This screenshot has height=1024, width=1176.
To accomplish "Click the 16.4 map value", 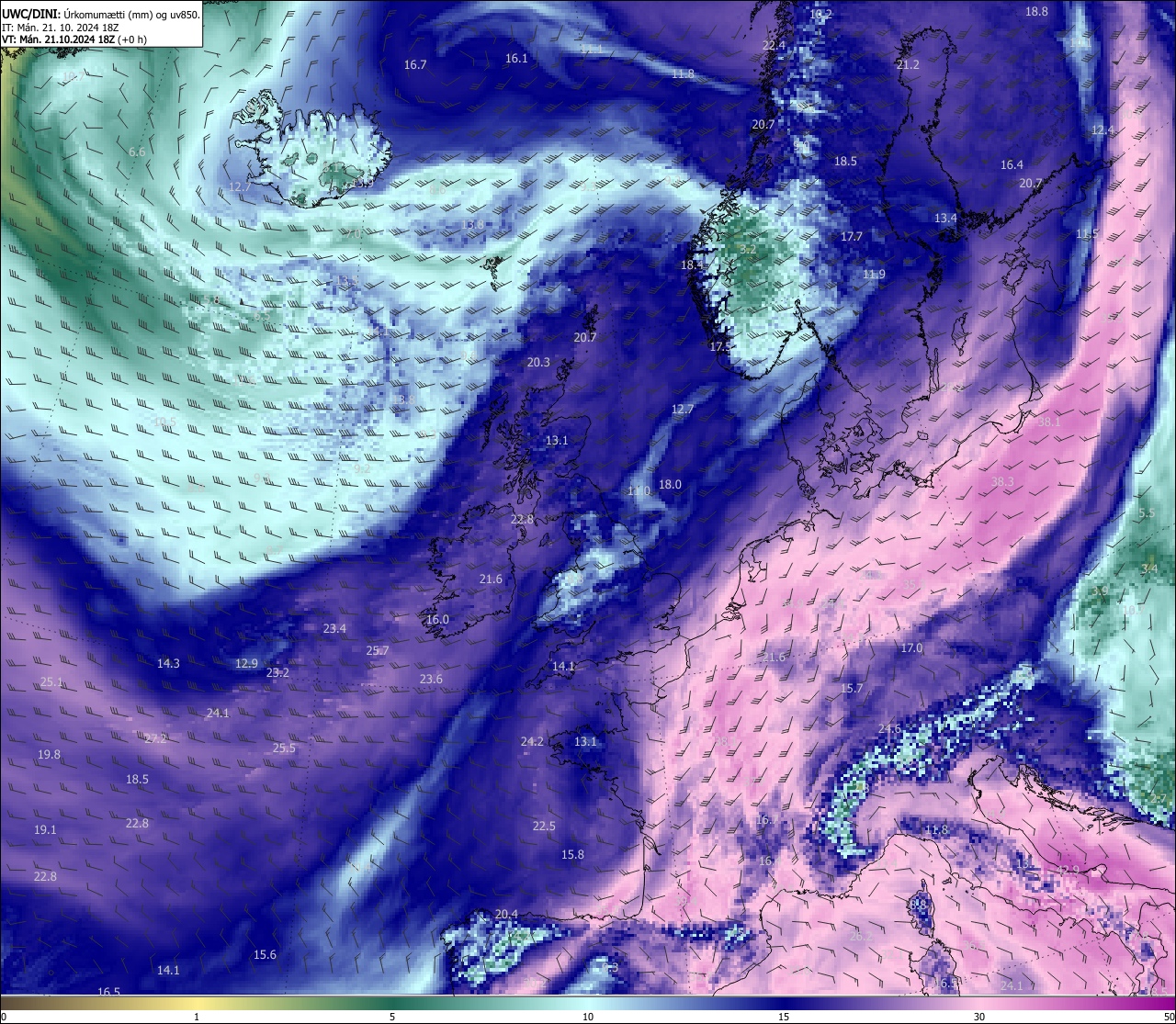I will click(1012, 164).
